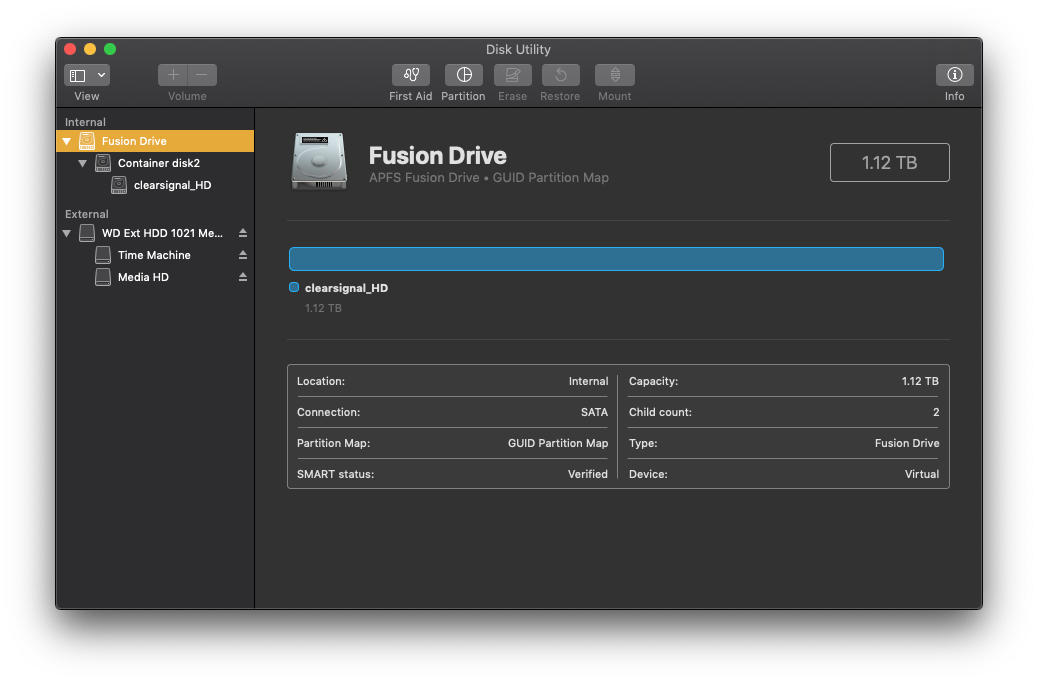Image resolution: width=1038 pixels, height=683 pixels.
Task: Run First Aid on the selected disk
Action: pyautogui.click(x=410, y=76)
